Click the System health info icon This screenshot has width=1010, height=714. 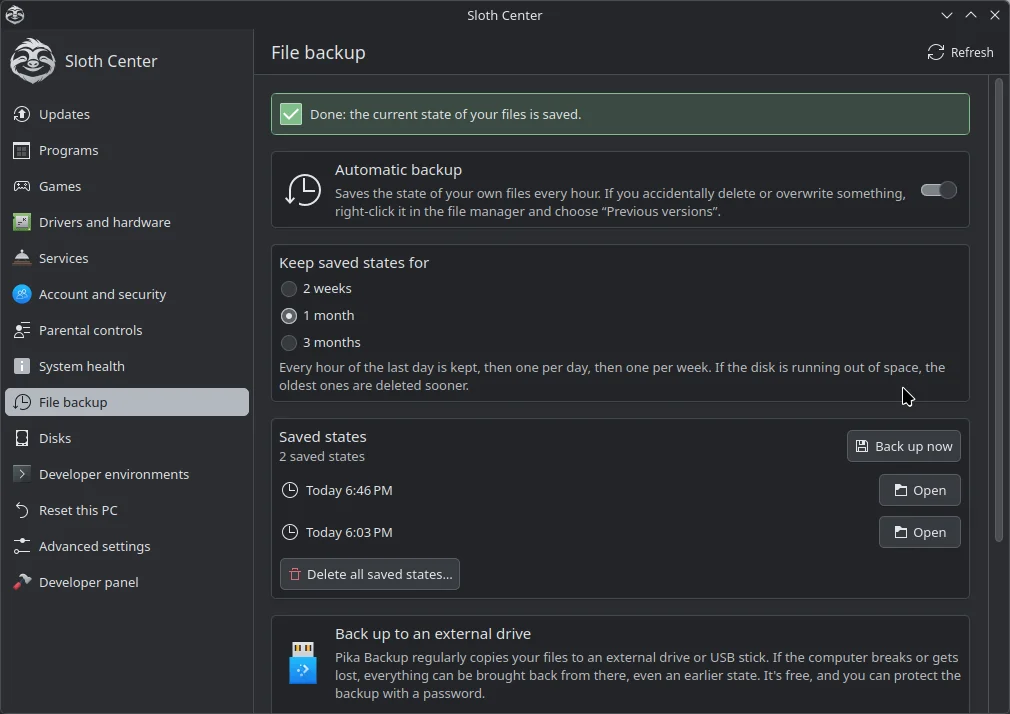click(21, 366)
